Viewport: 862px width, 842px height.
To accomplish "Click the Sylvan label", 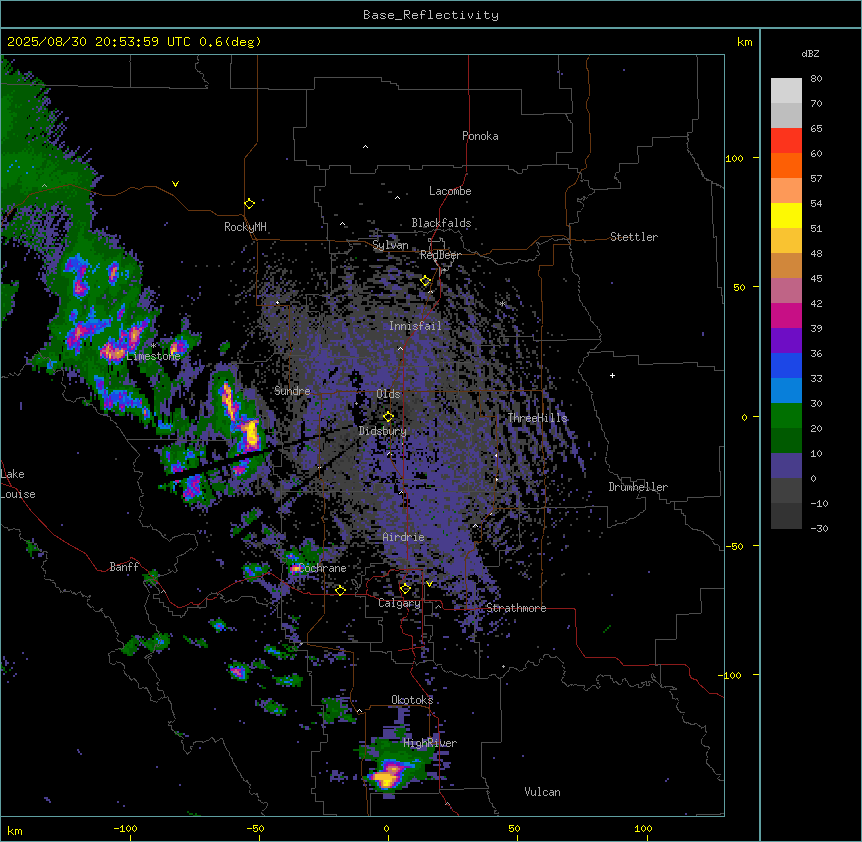I will (x=390, y=245).
